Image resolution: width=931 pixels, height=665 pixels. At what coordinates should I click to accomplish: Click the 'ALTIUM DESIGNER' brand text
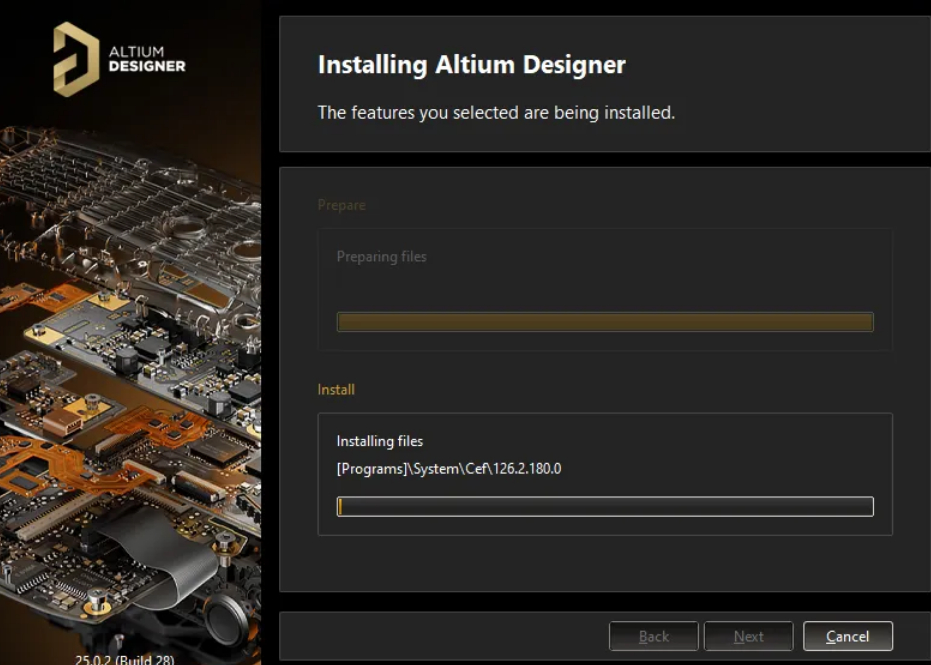click(147, 59)
